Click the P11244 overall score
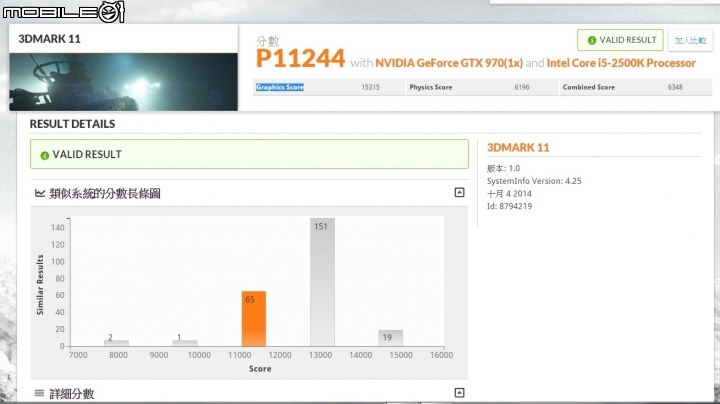The width and height of the screenshot is (720, 404). [300, 58]
